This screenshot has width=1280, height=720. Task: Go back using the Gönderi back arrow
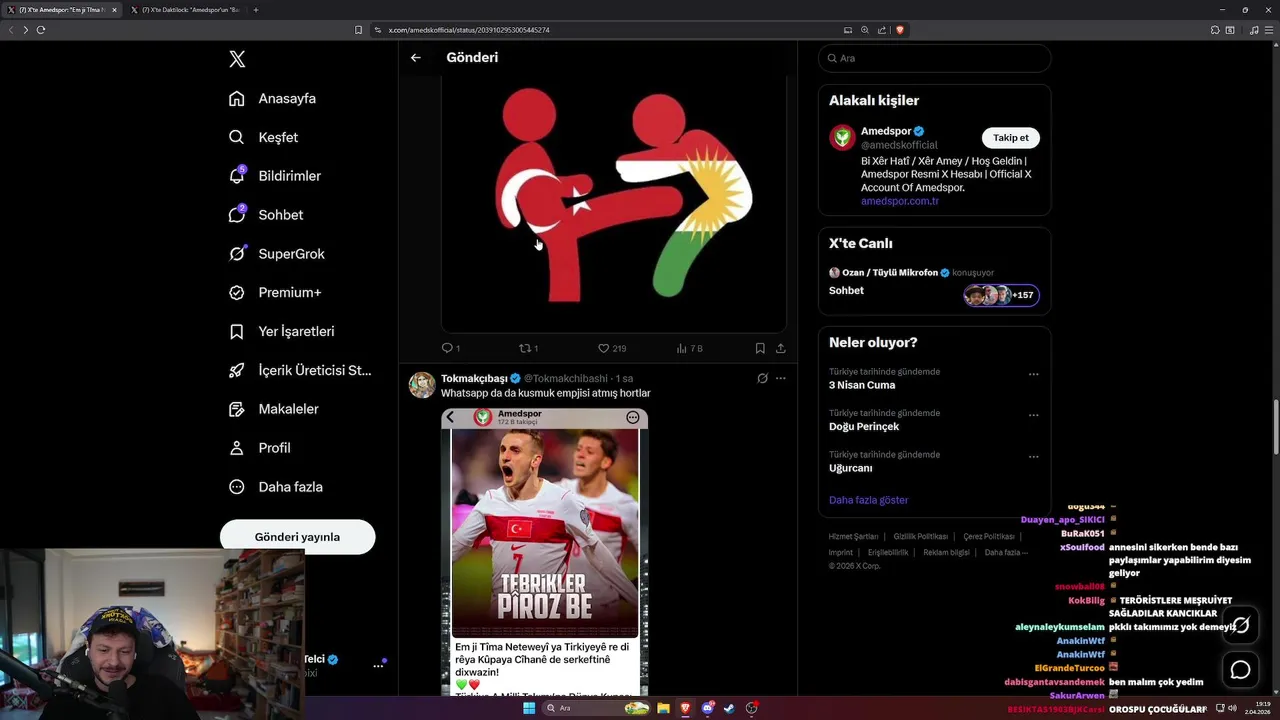416,58
